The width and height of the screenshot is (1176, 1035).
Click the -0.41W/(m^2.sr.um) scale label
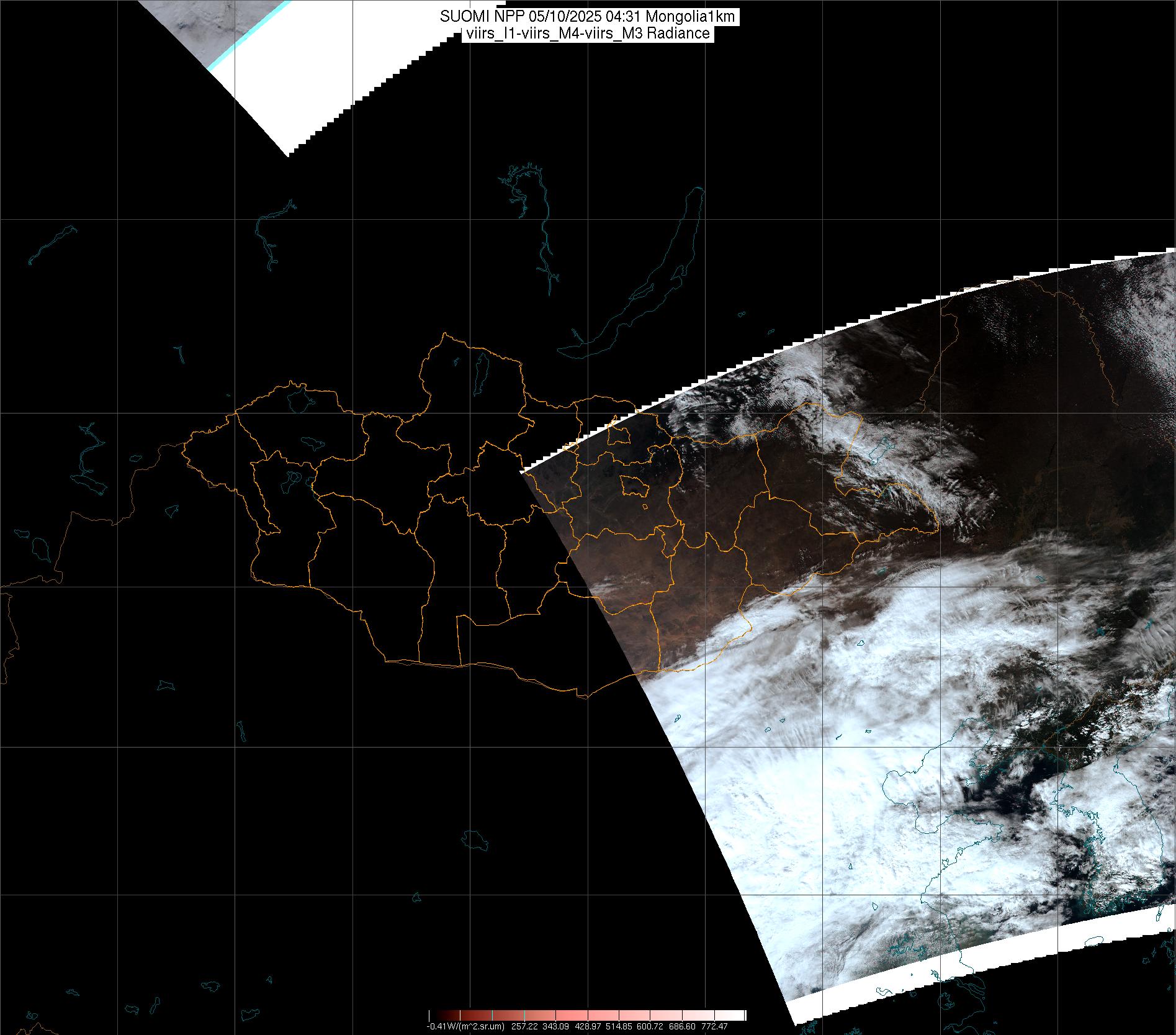(x=465, y=1027)
